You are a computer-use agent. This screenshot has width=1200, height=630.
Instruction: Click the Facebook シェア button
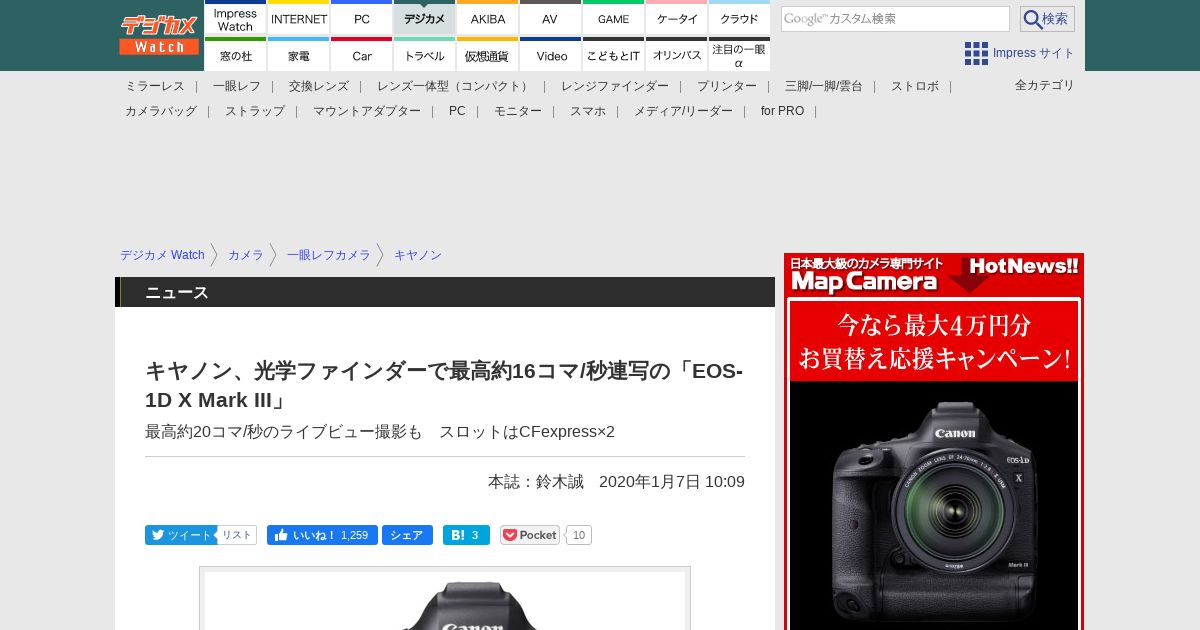tap(407, 535)
